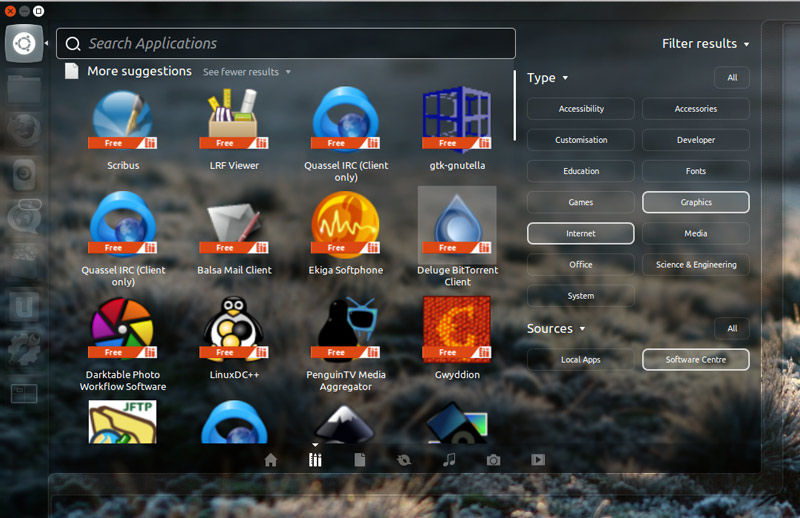The image size is (800, 518).
Task: Switch to the Files lens icon
Action: pos(360,460)
